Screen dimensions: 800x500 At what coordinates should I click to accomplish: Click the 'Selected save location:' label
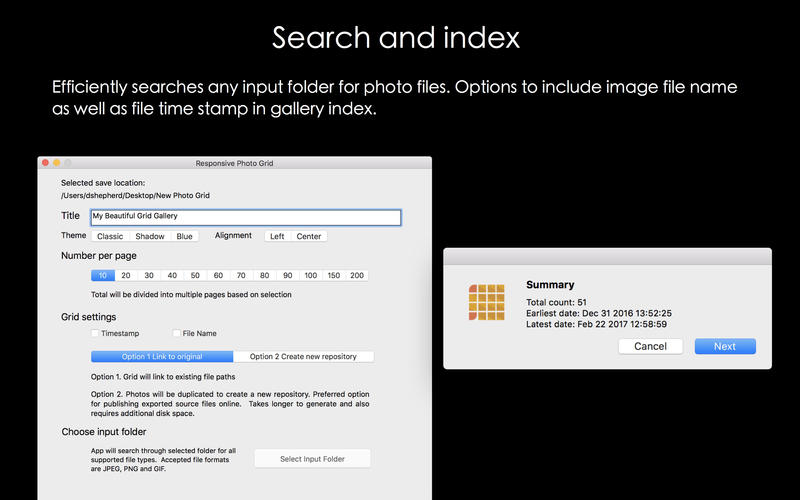pos(103,183)
